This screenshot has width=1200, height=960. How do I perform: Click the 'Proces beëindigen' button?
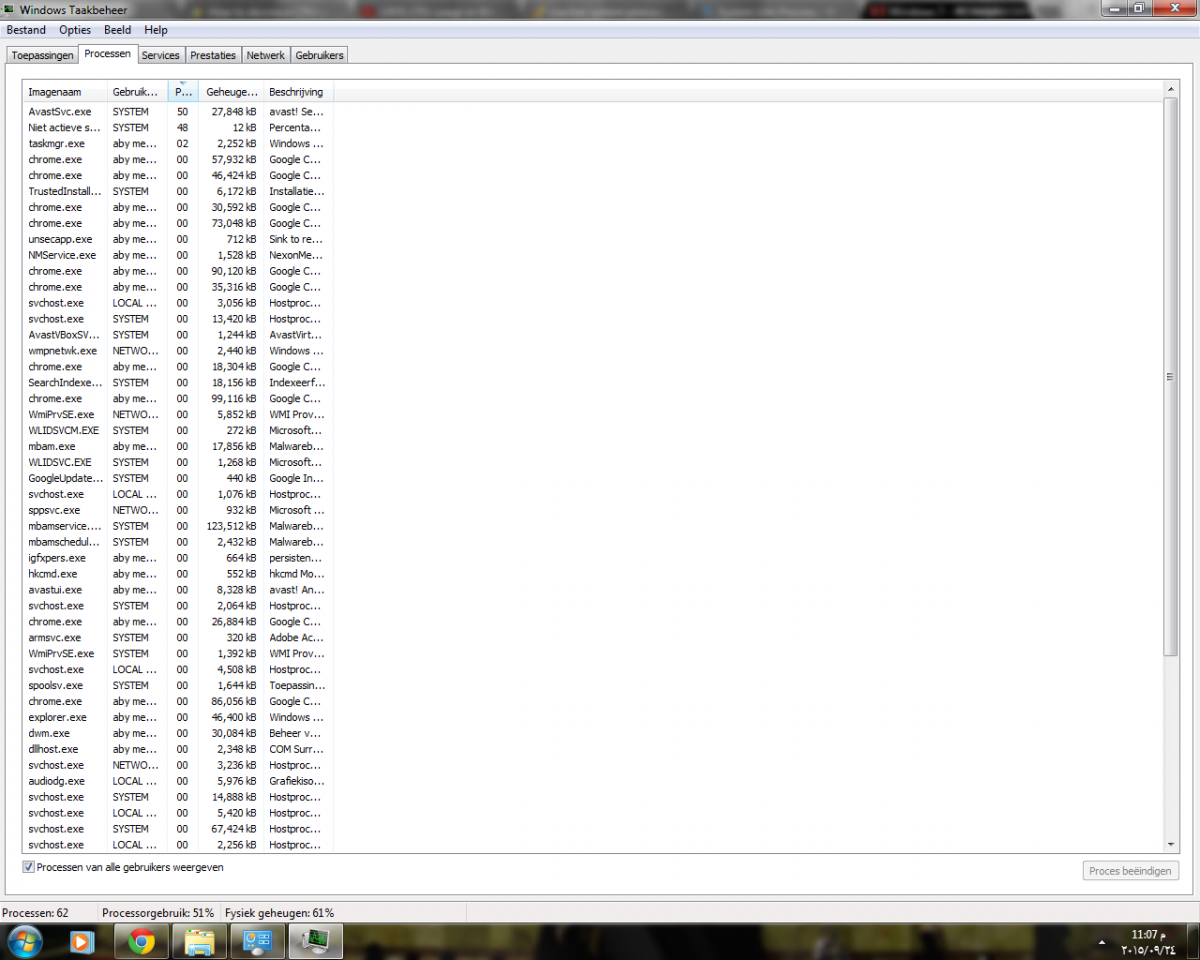[x=1130, y=871]
